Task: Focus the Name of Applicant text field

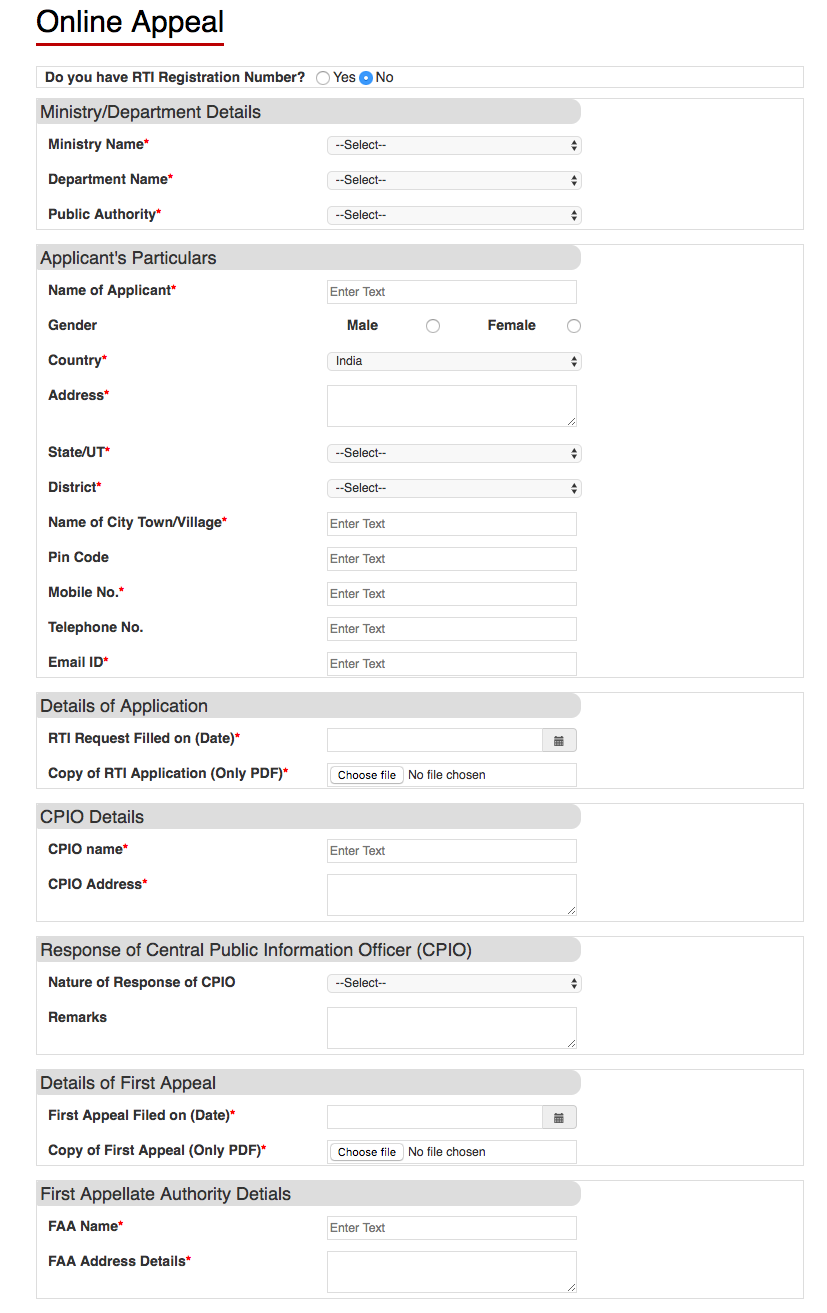Action: click(452, 292)
